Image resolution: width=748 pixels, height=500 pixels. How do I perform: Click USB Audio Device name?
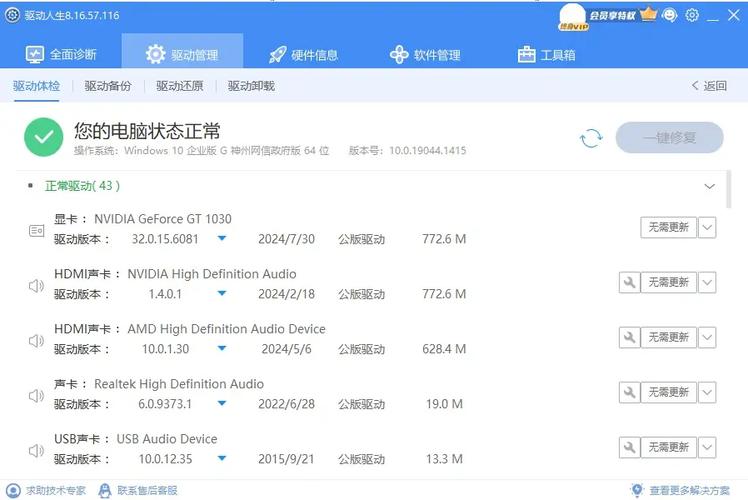tap(167, 439)
